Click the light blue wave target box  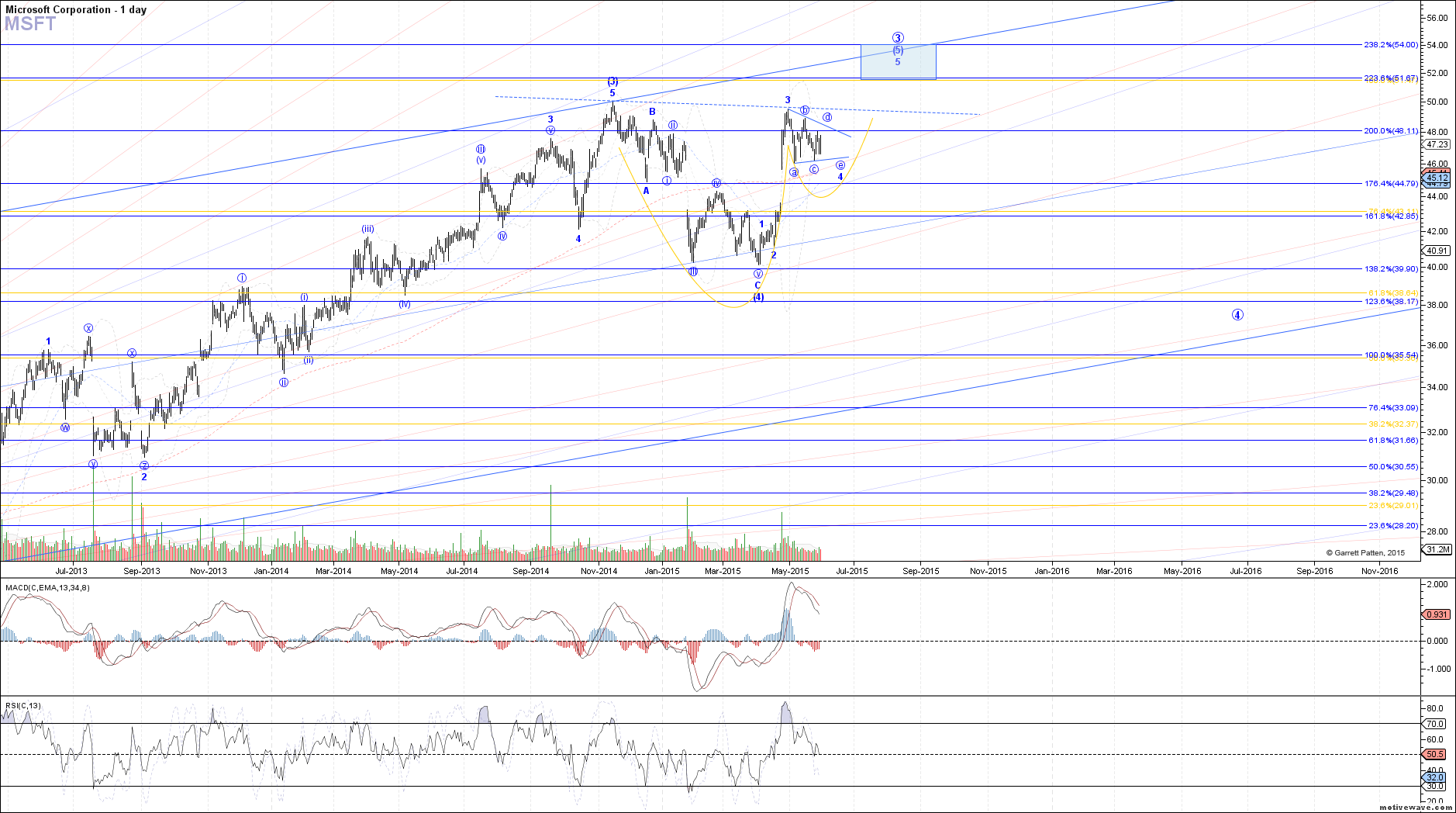(898, 62)
